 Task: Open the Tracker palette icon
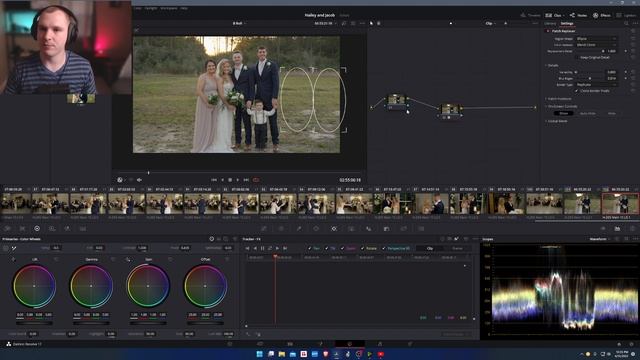pyautogui.click(x=334, y=229)
